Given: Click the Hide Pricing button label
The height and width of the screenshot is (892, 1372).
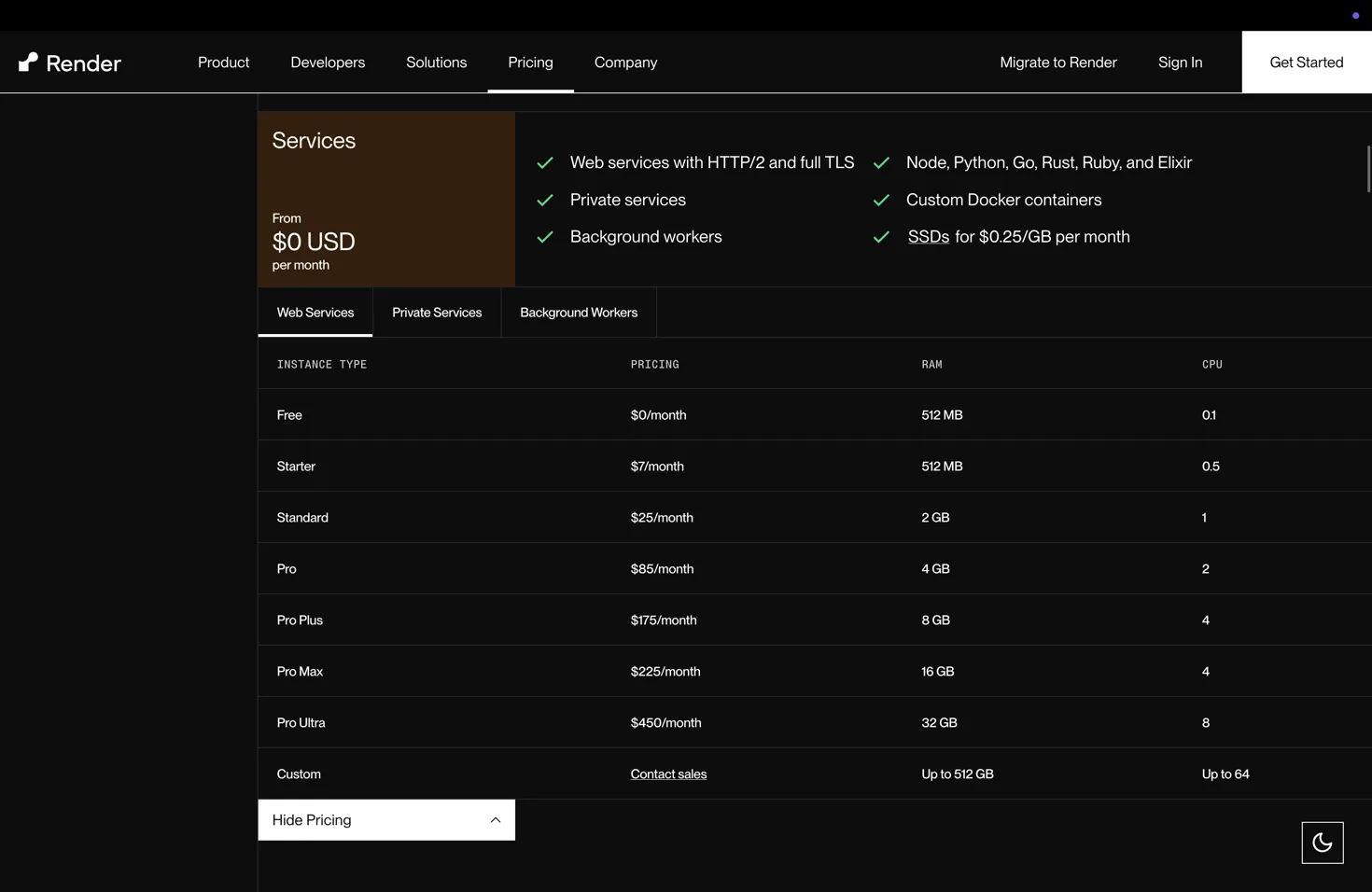Looking at the screenshot, I should (312, 820).
